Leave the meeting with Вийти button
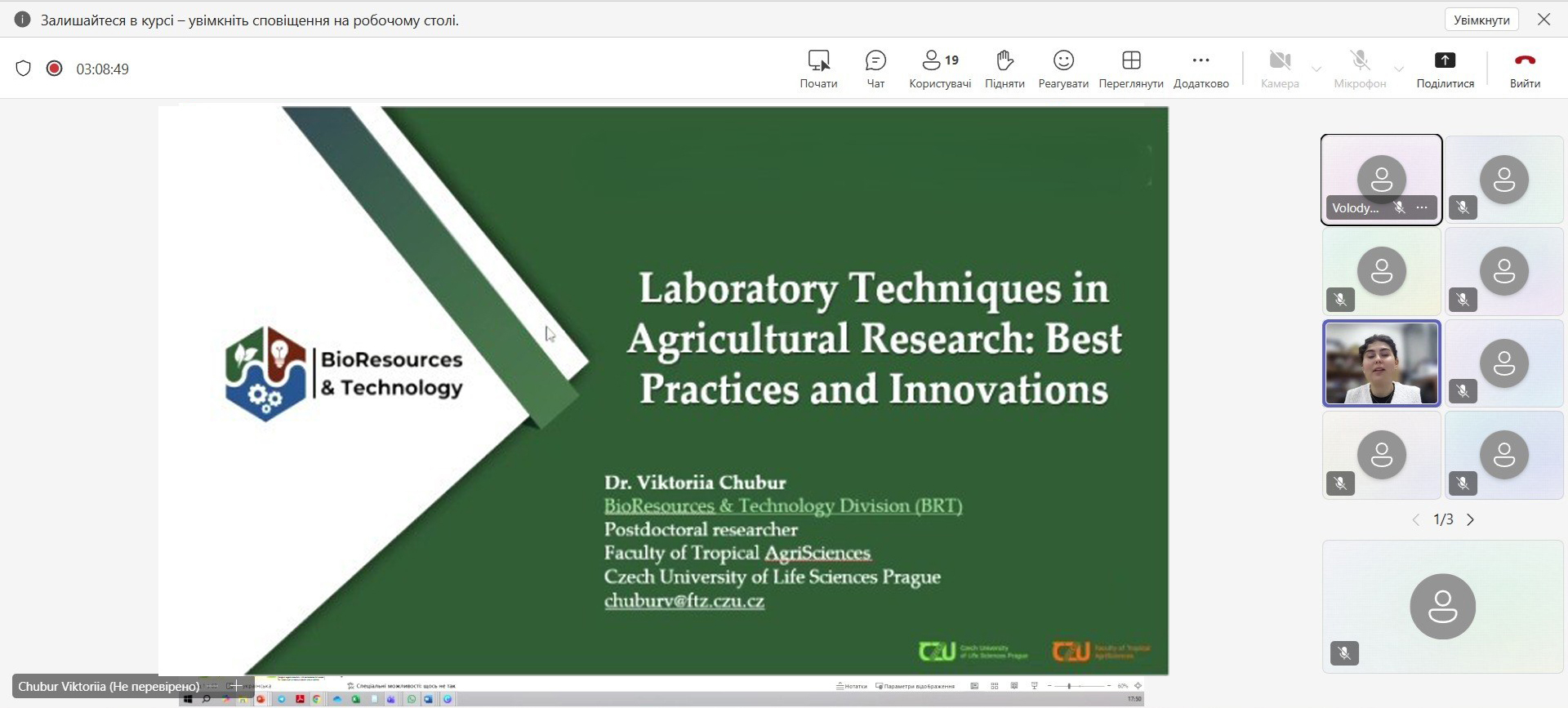Viewport: 1568px width, 708px height. pyautogui.click(x=1525, y=69)
